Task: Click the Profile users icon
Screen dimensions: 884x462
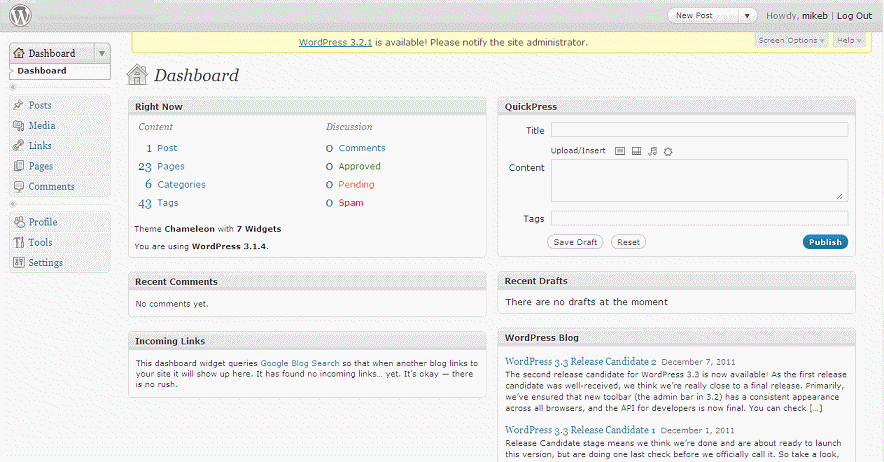Action: (19, 222)
